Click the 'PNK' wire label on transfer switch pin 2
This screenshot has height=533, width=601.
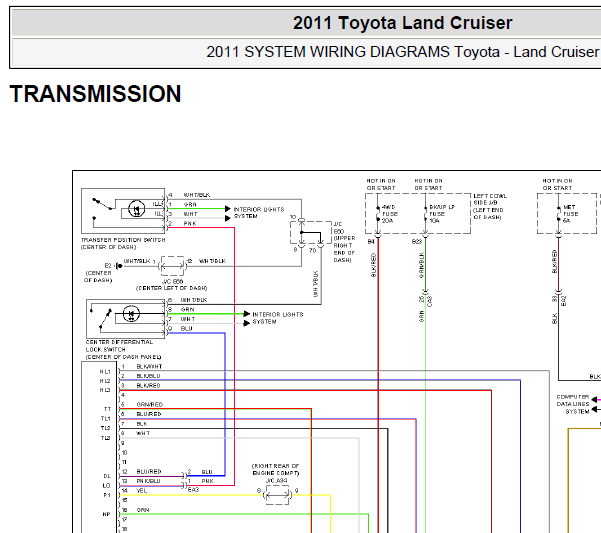(x=190, y=223)
